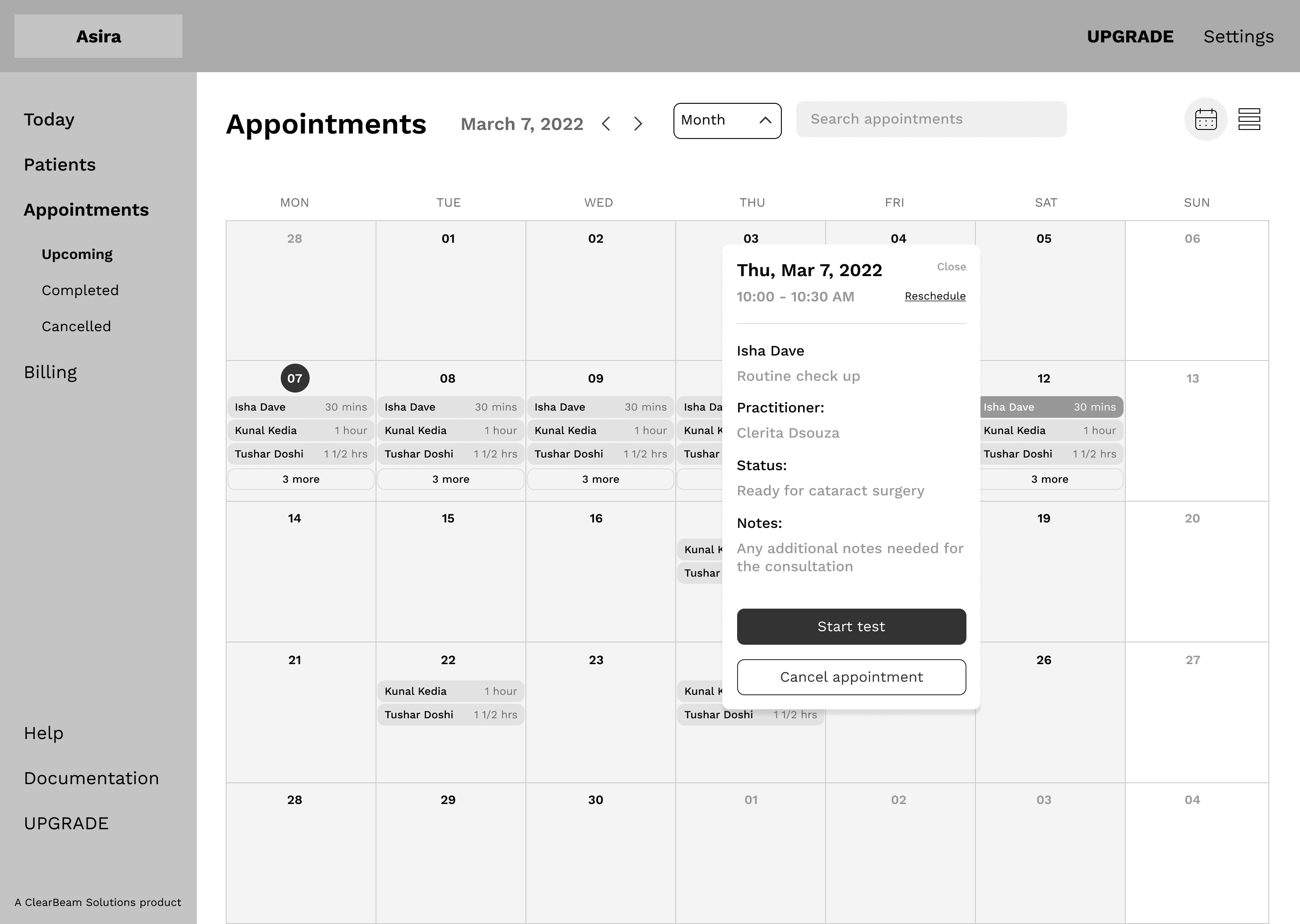
Task: Focus the Search appointments field
Action: pos(931,119)
